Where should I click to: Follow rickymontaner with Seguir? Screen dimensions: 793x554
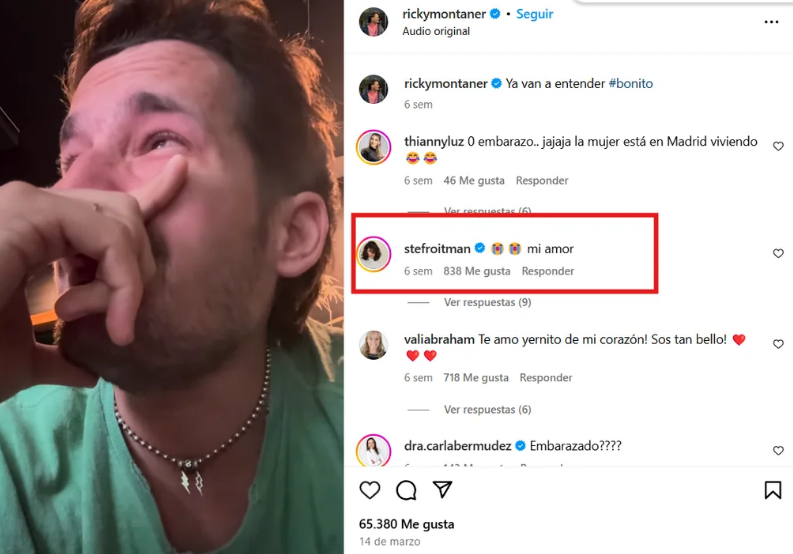pos(535,14)
